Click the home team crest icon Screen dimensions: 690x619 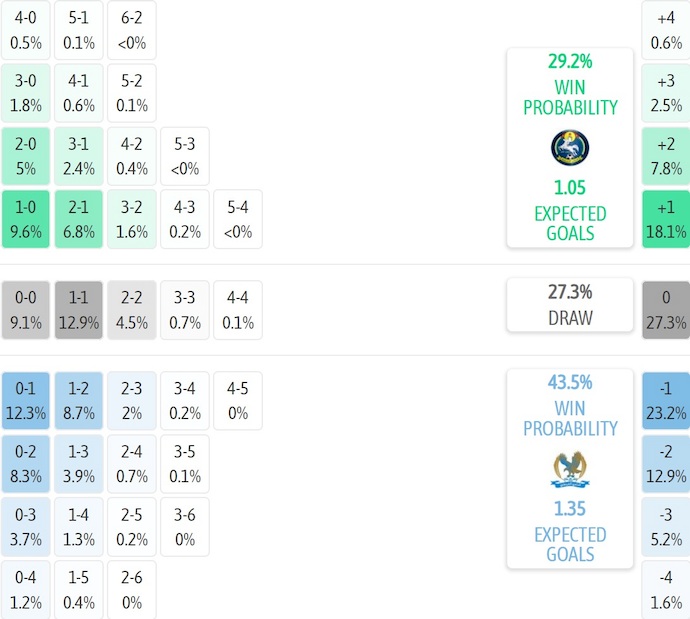tap(569, 148)
